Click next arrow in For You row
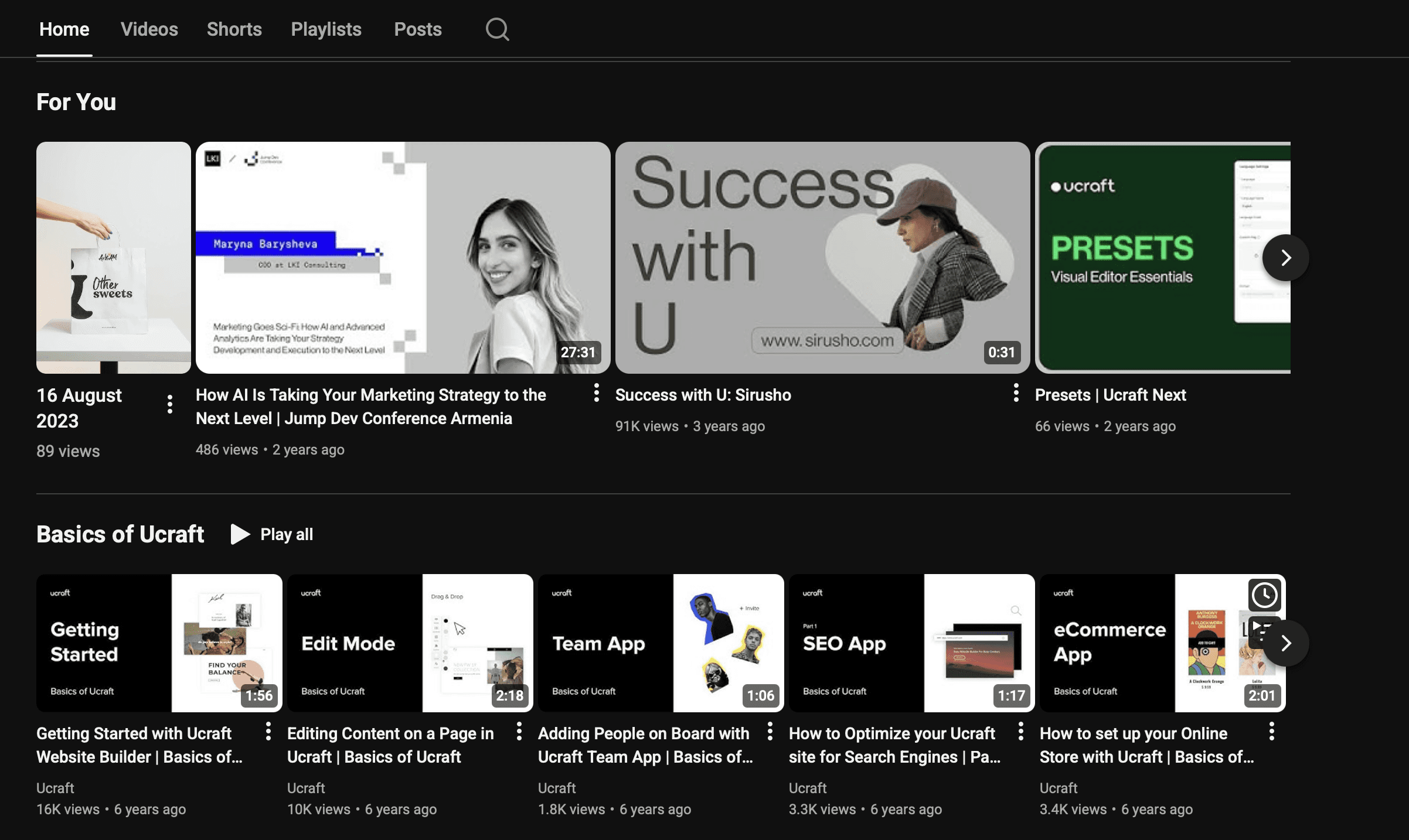The width and height of the screenshot is (1409, 840). pyautogui.click(x=1285, y=258)
